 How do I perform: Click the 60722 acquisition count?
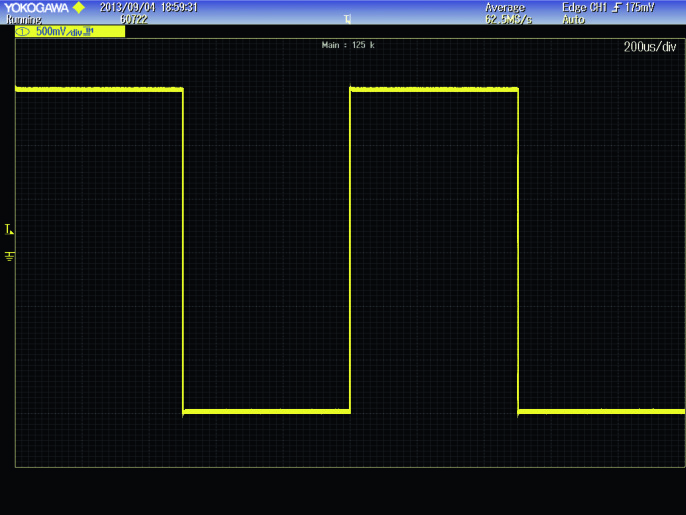134,19
